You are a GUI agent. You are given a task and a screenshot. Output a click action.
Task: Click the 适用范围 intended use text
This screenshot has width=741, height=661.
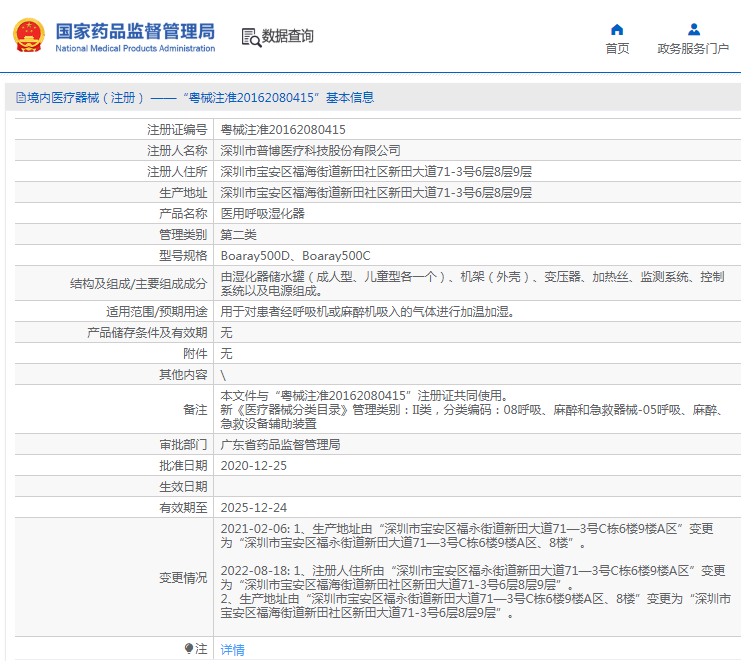pyautogui.click(x=367, y=312)
